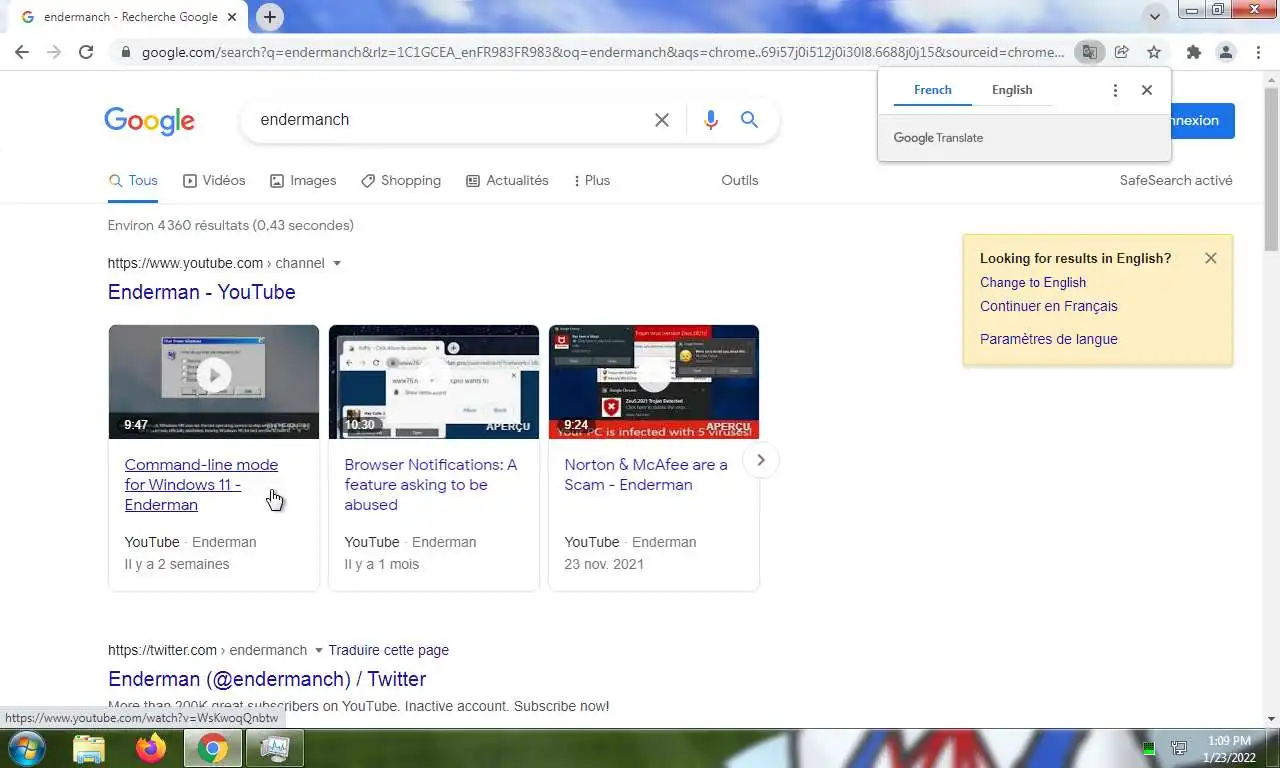Switch to the Shopping results tab
Screen dimensions: 1280x768
pos(401,181)
